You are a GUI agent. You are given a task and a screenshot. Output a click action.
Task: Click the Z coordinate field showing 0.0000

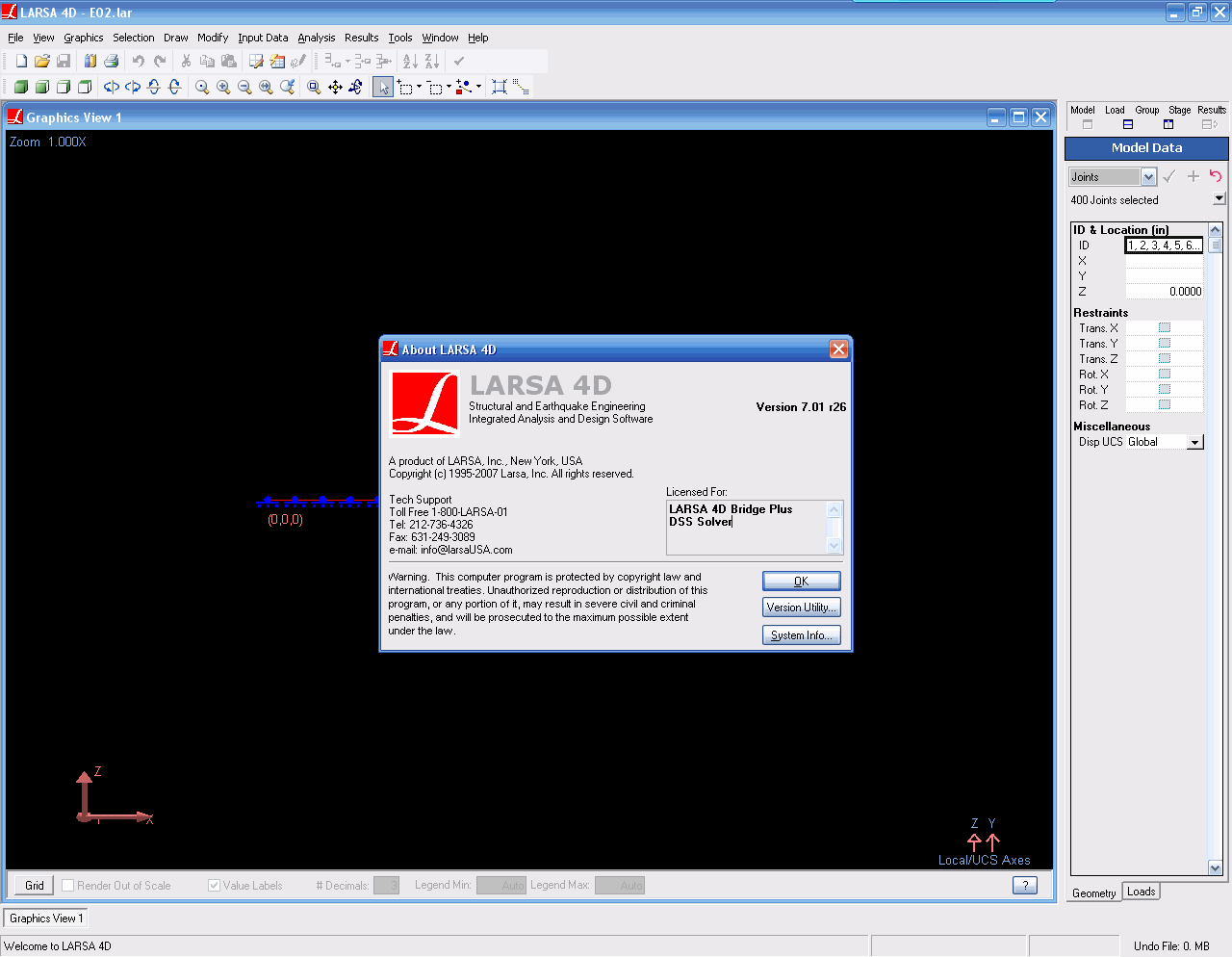coord(1165,291)
